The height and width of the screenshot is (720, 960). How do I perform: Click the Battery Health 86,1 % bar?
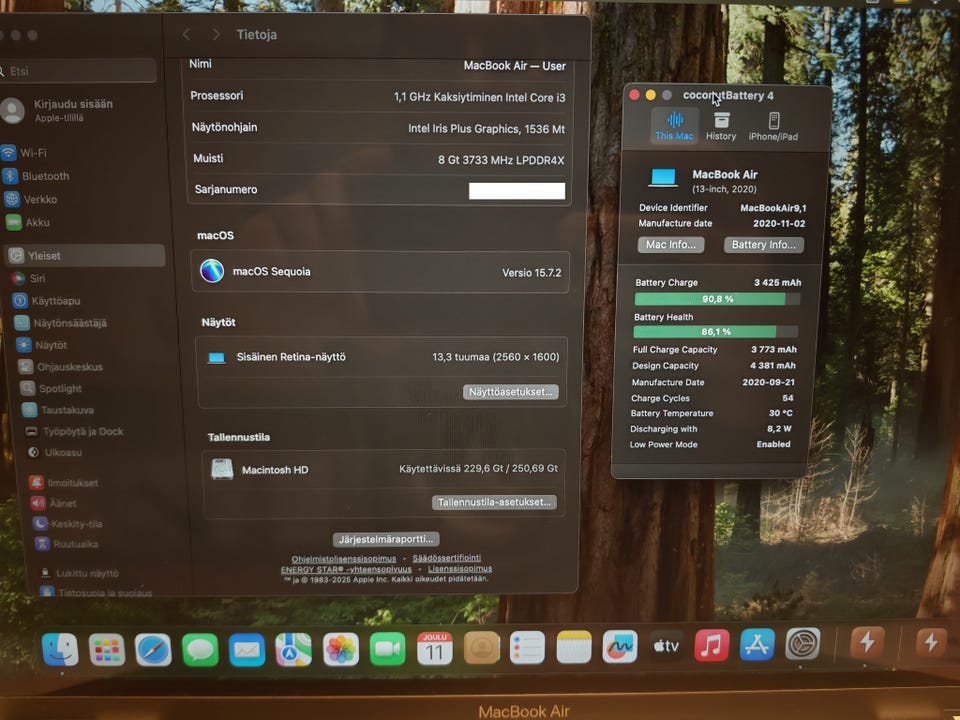(x=716, y=332)
